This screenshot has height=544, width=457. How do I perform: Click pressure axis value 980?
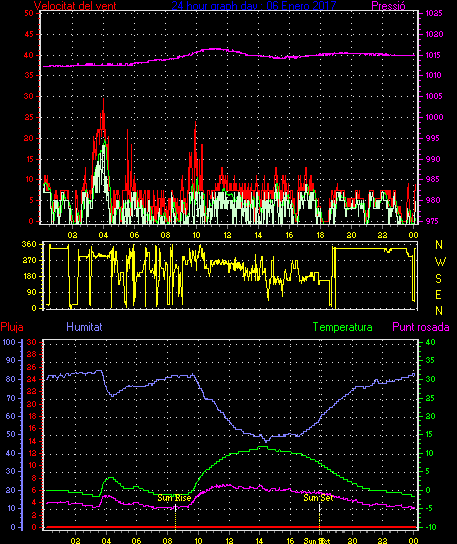(433, 200)
